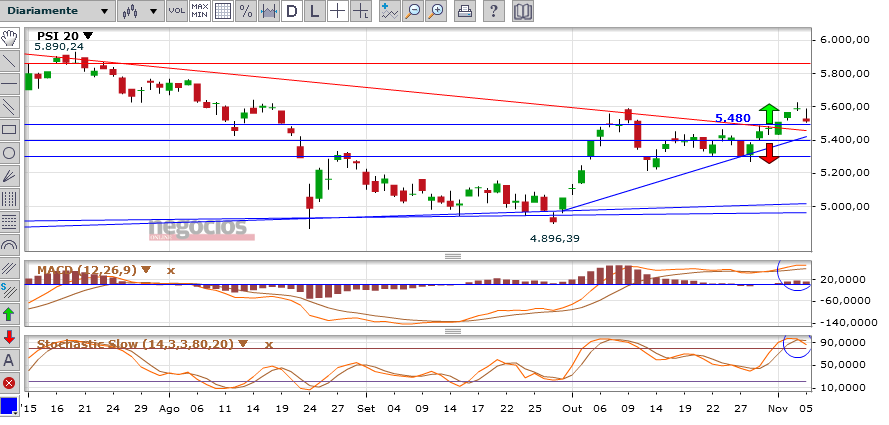Open the MACD indicator settings menu
This screenshot has height=425, width=889.
tap(147, 270)
